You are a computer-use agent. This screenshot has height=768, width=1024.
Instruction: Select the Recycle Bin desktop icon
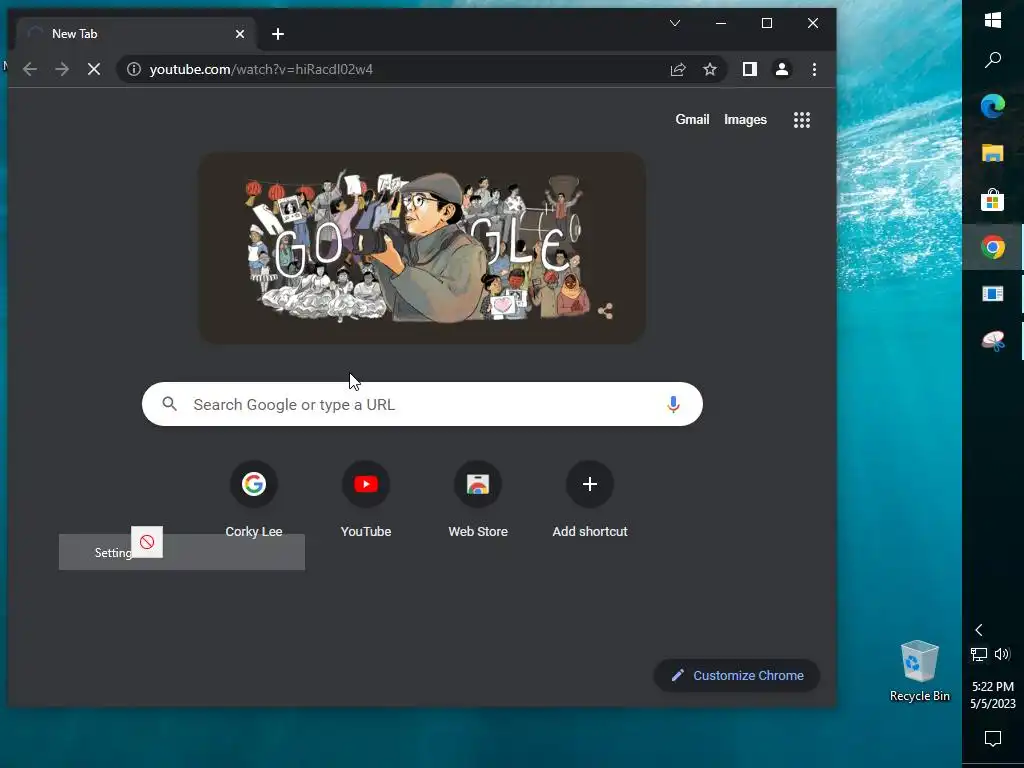click(920, 671)
